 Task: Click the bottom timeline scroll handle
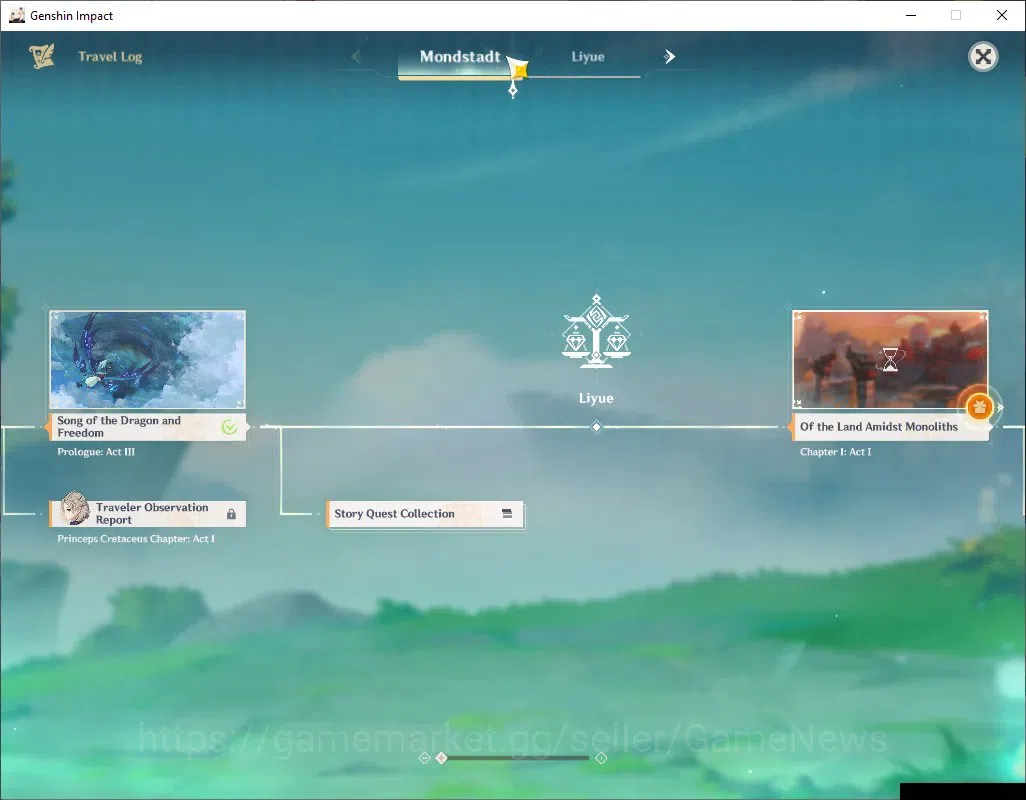pos(442,758)
